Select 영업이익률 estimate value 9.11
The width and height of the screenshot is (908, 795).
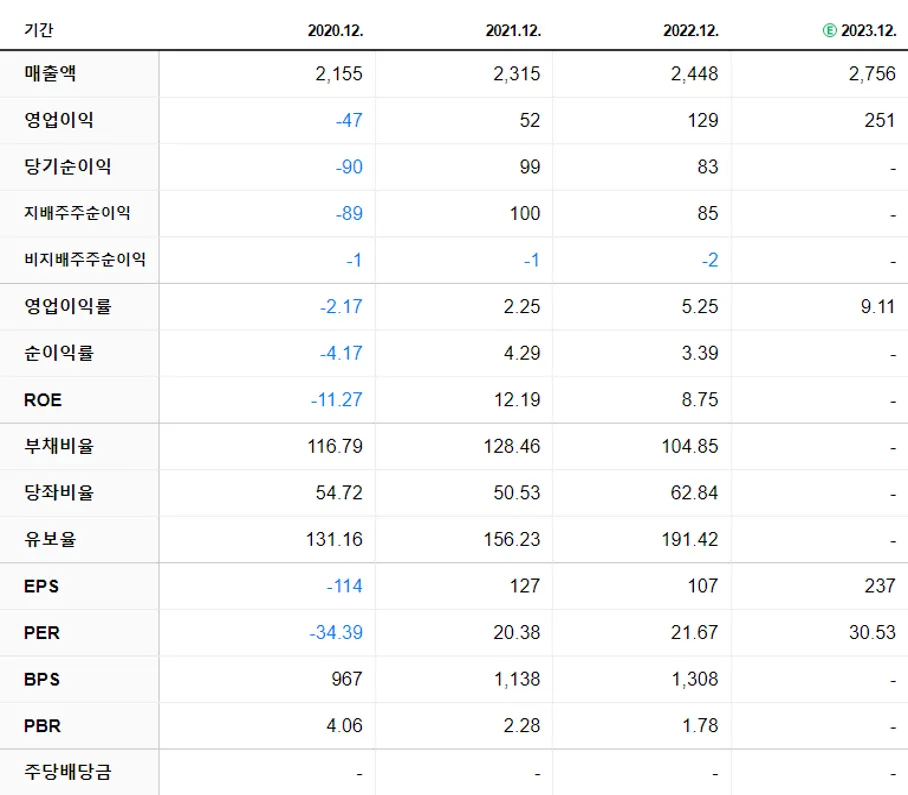click(x=878, y=306)
